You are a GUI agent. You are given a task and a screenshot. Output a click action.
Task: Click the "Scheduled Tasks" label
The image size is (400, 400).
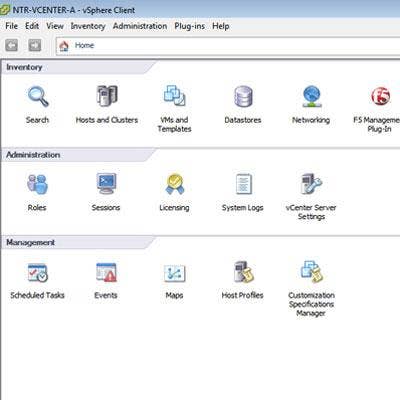point(37,295)
